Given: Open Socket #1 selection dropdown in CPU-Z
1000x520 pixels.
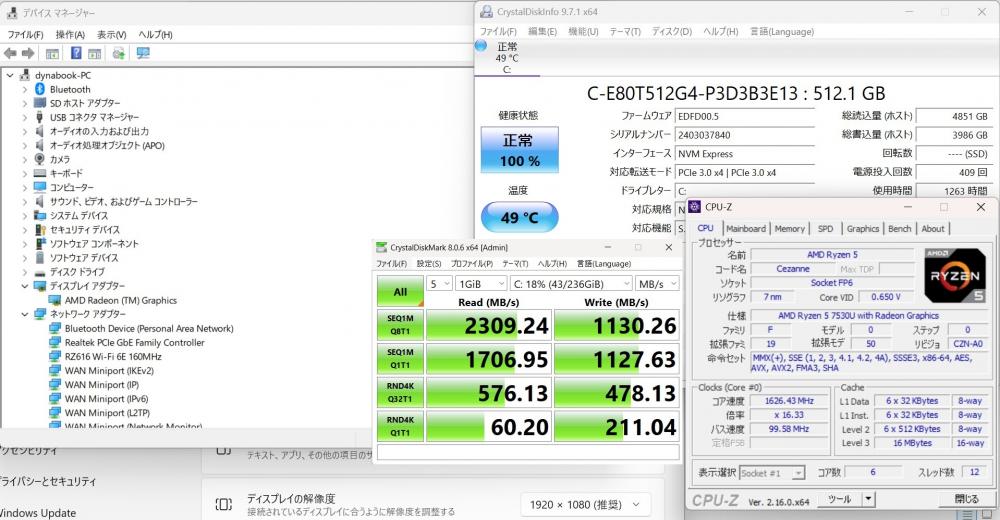Looking at the screenshot, I should click(x=772, y=473).
